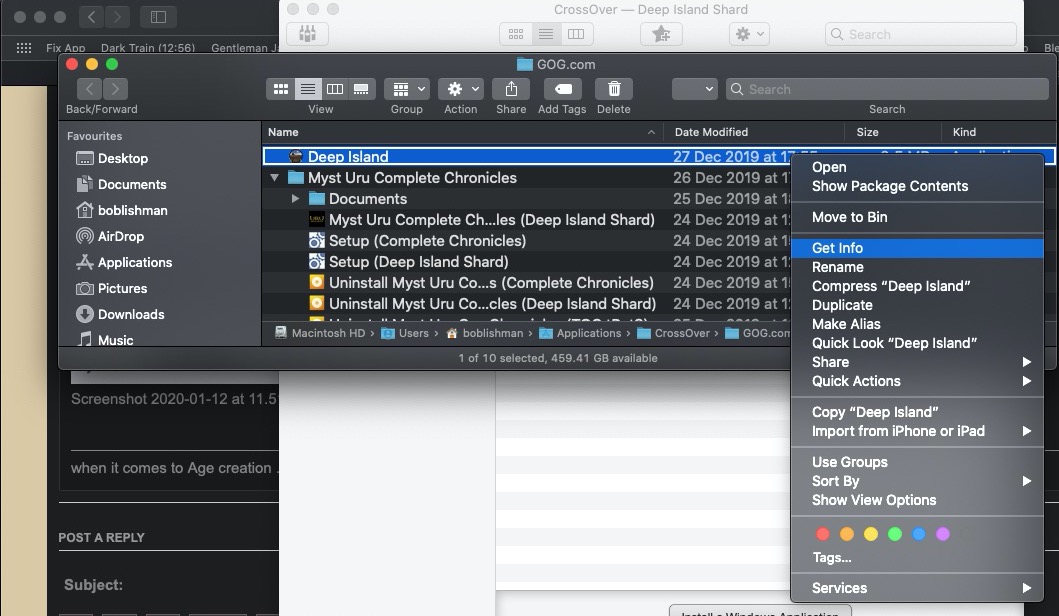Viewport: 1059px width, 616px height.
Task: Select Myst Uru Complete Ch...les (Deep Island Shard)
Action: pos(492,220)
